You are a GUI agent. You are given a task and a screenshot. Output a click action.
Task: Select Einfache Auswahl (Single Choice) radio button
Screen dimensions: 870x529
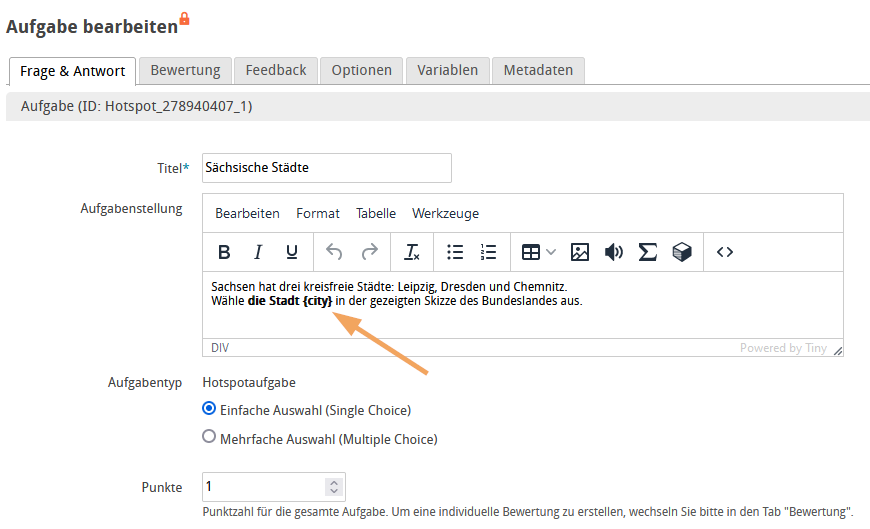209,409
